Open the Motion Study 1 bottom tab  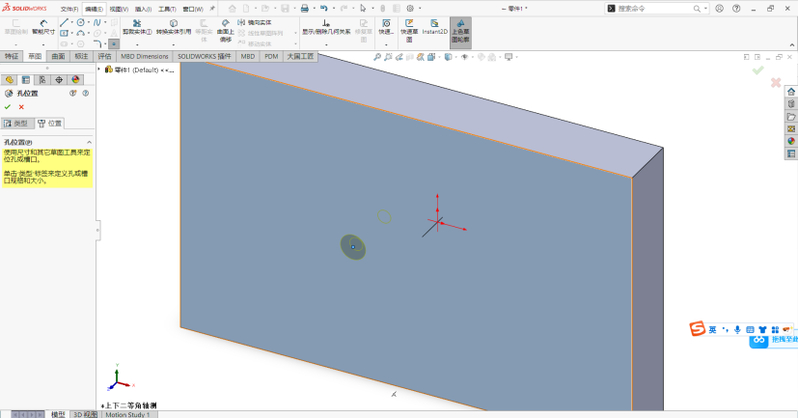pyautogui.click(x=128, y=414)
